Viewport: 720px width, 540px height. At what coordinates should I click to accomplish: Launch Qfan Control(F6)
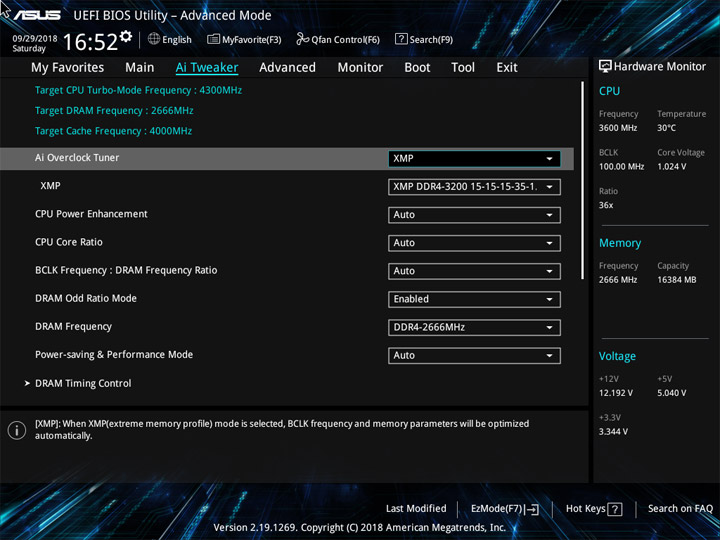(x=338, y=39)
